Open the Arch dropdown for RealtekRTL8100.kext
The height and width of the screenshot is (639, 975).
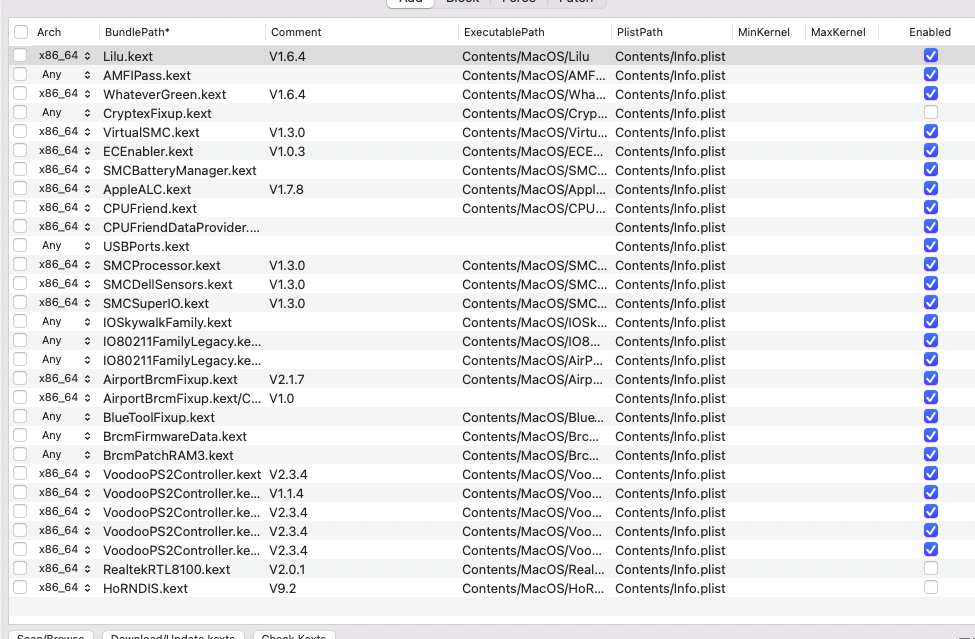pos(65,568)
